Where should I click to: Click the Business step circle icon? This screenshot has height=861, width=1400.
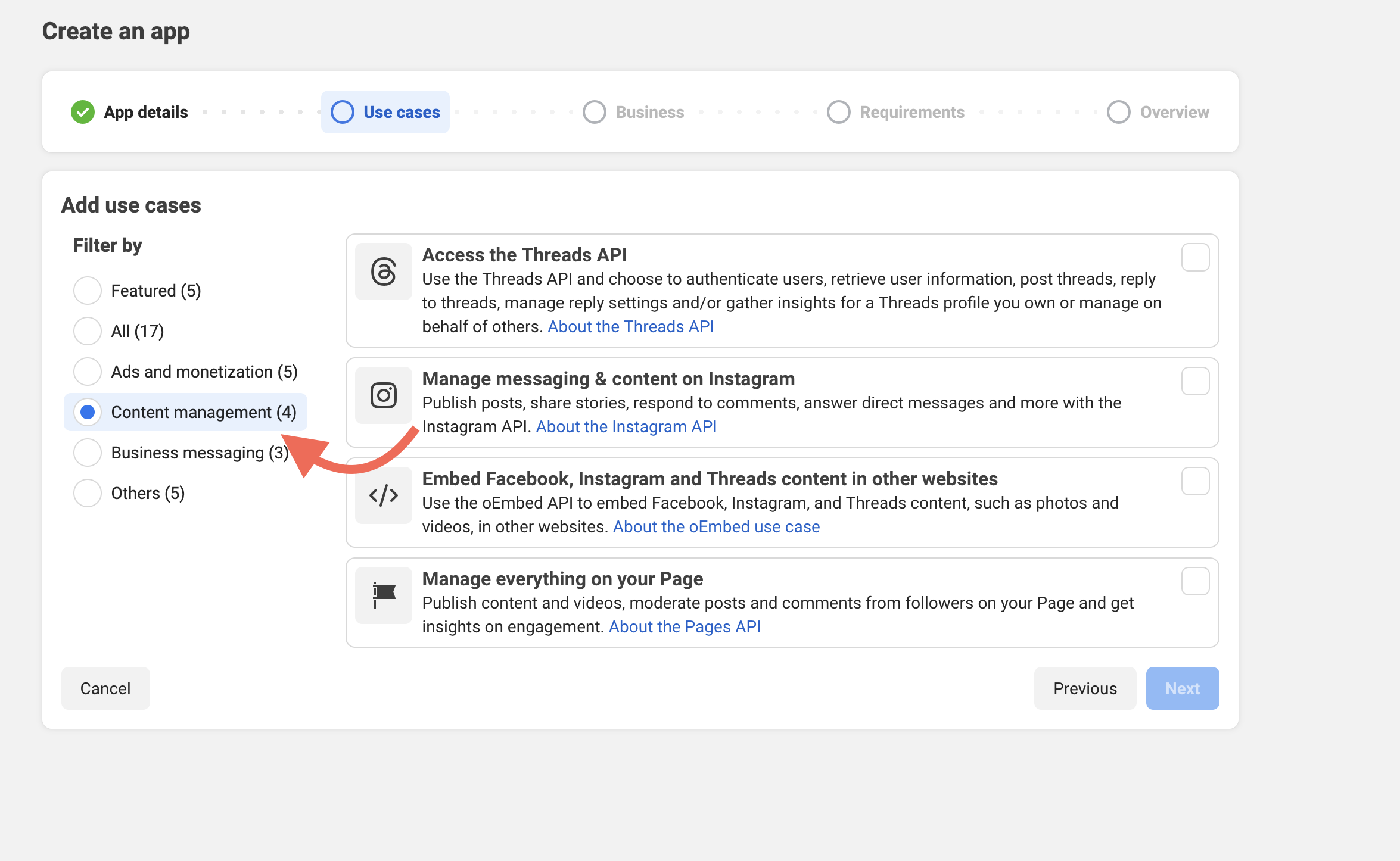pos(595,112)
